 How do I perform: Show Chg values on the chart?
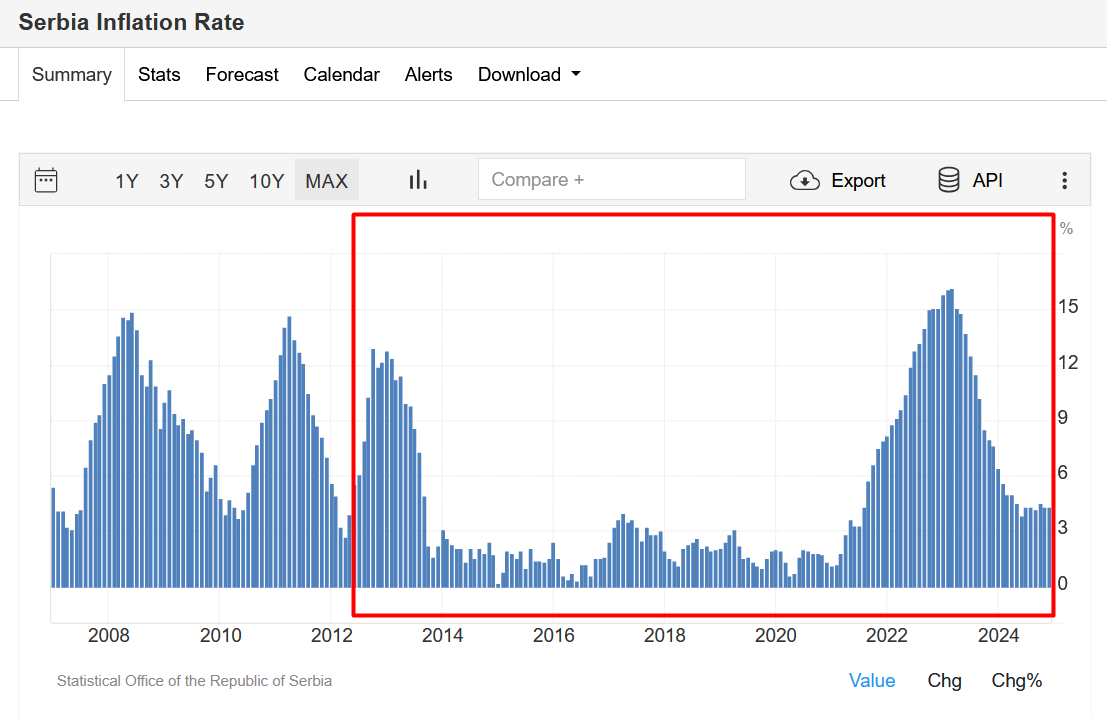coord(944,681)
